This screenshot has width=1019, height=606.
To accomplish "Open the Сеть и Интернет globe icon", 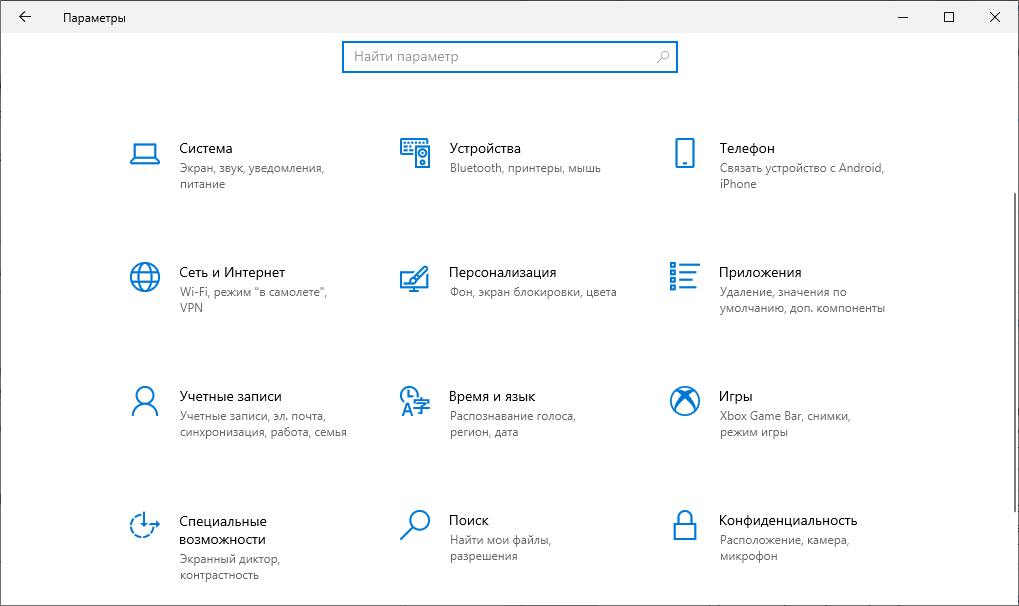I will [145, 277].
